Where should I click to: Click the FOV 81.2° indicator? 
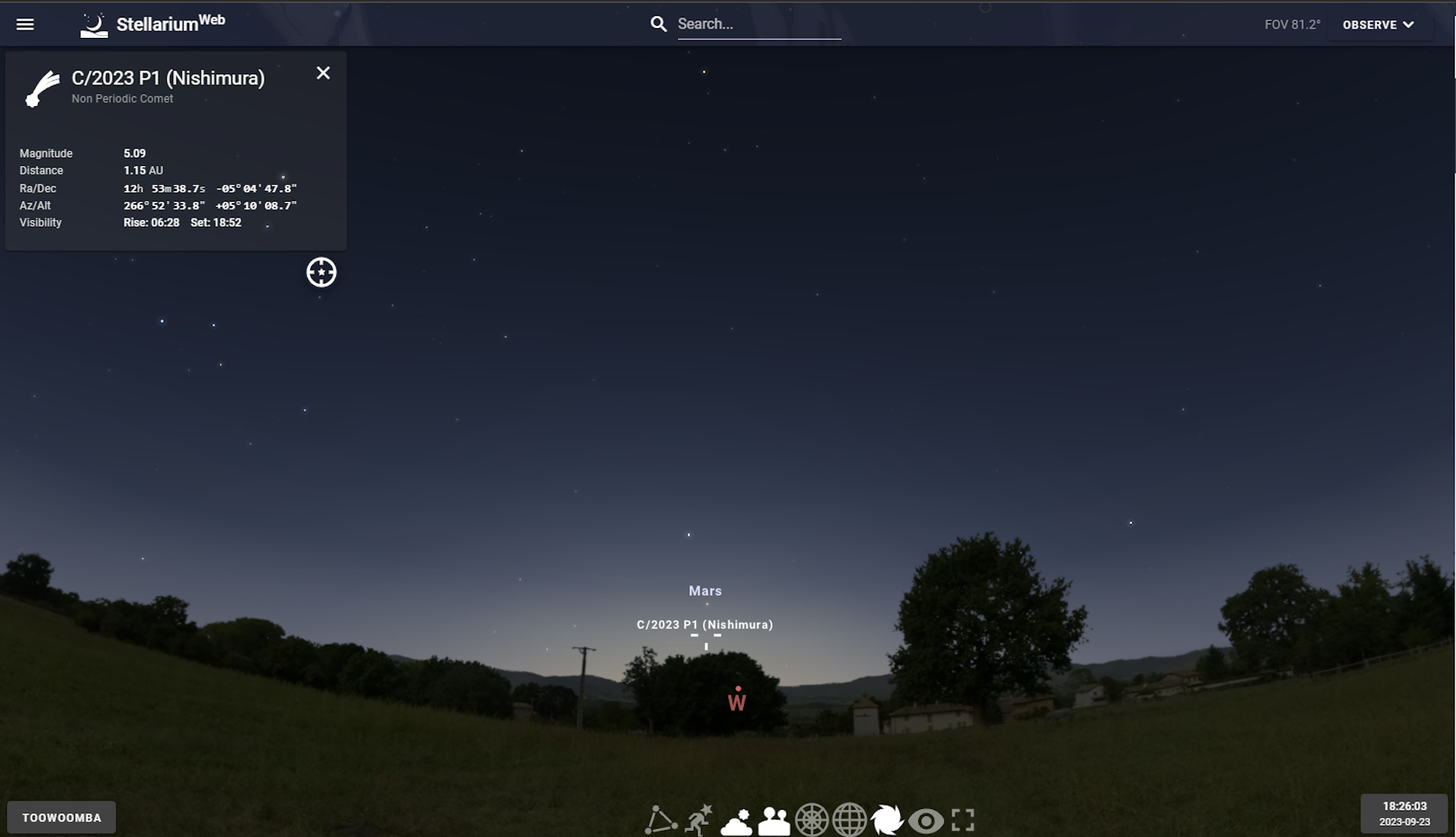[x=1292, y=24]
